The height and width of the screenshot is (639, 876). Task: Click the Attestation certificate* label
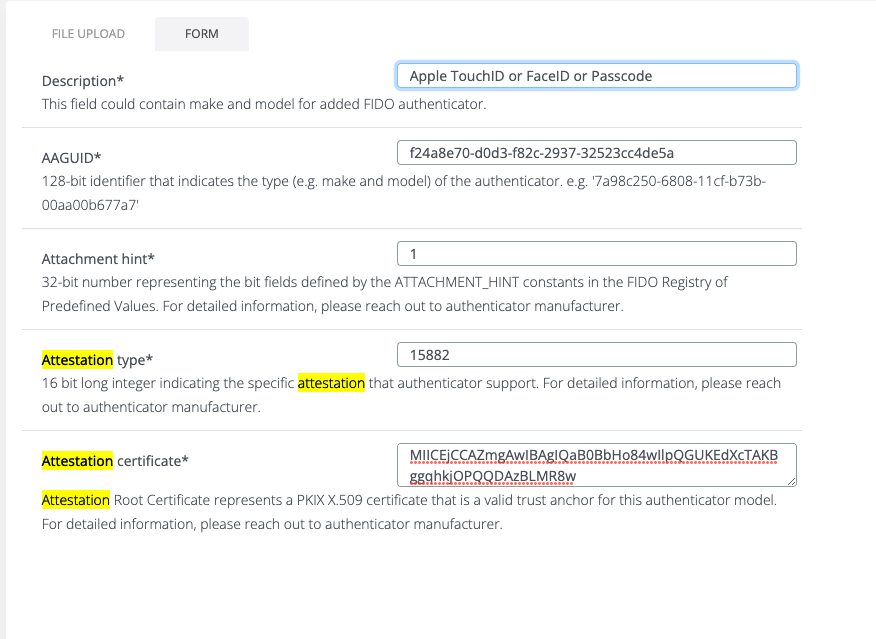click(115, 461)
